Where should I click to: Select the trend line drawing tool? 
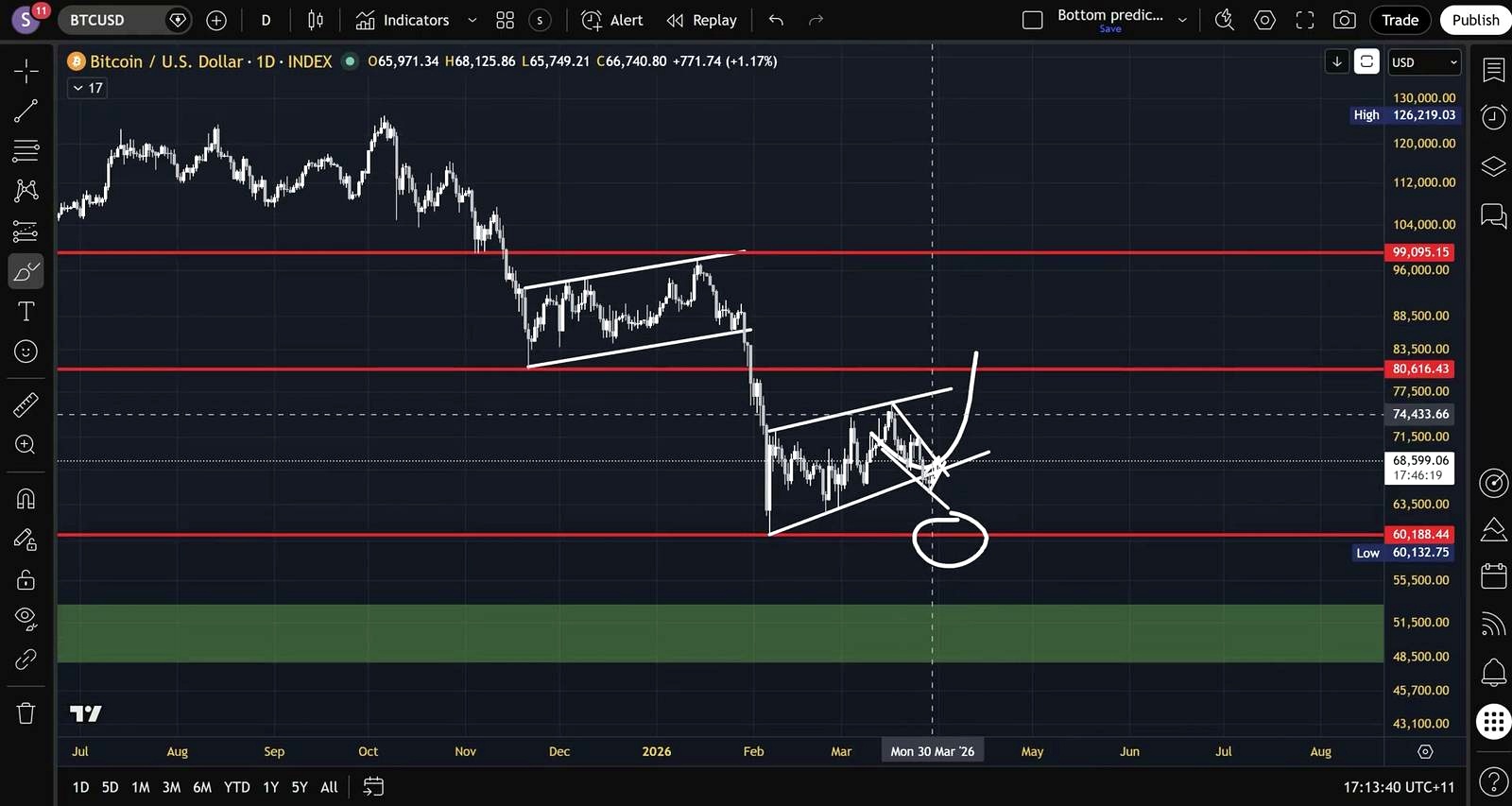click(x=26, y=111)
